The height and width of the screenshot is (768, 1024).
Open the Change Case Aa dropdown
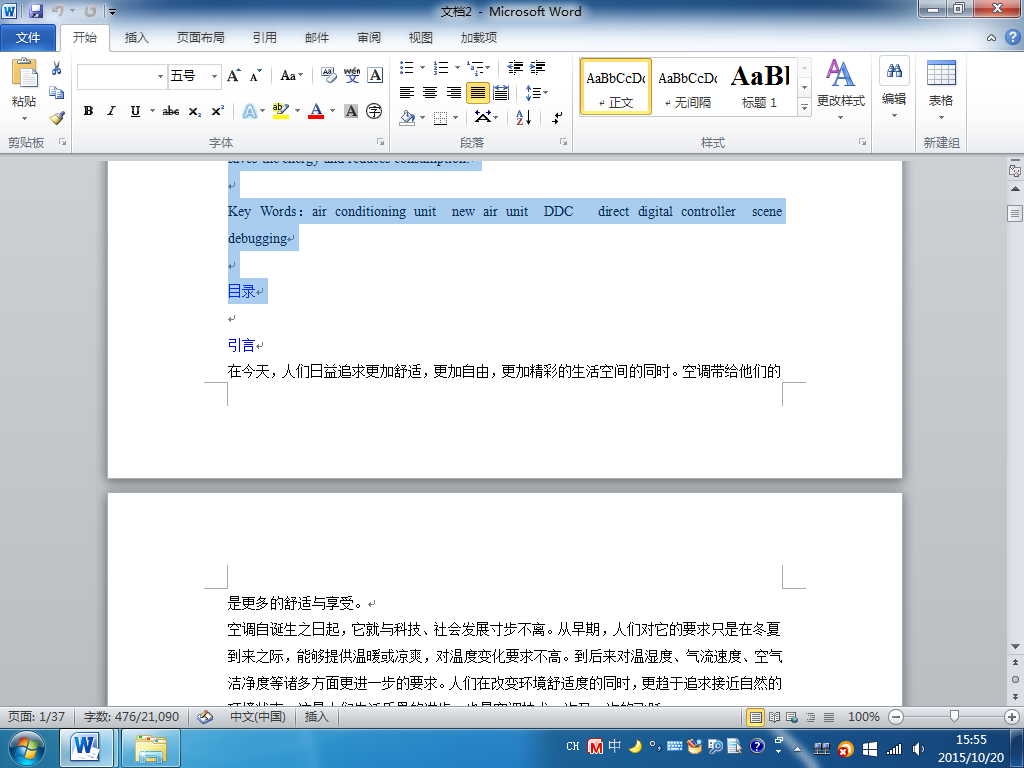pos(292,76)
